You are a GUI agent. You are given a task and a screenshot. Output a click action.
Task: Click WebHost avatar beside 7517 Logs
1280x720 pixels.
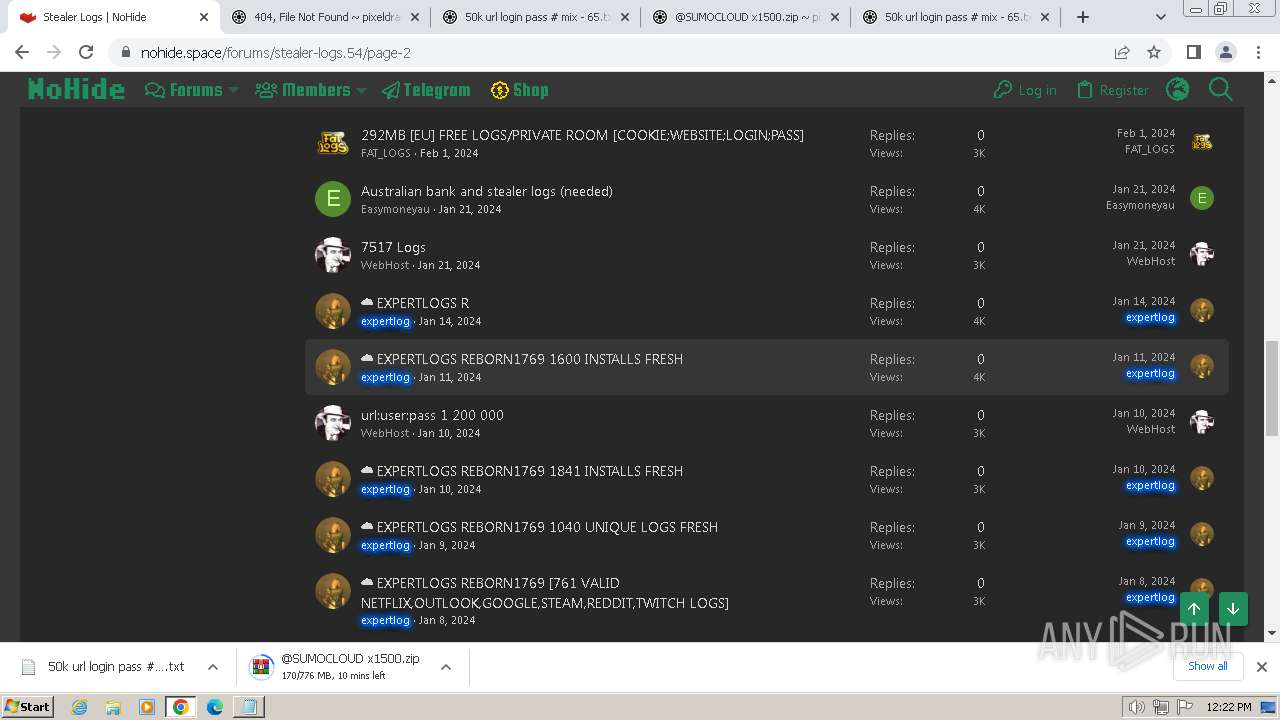tap(333, 255)
